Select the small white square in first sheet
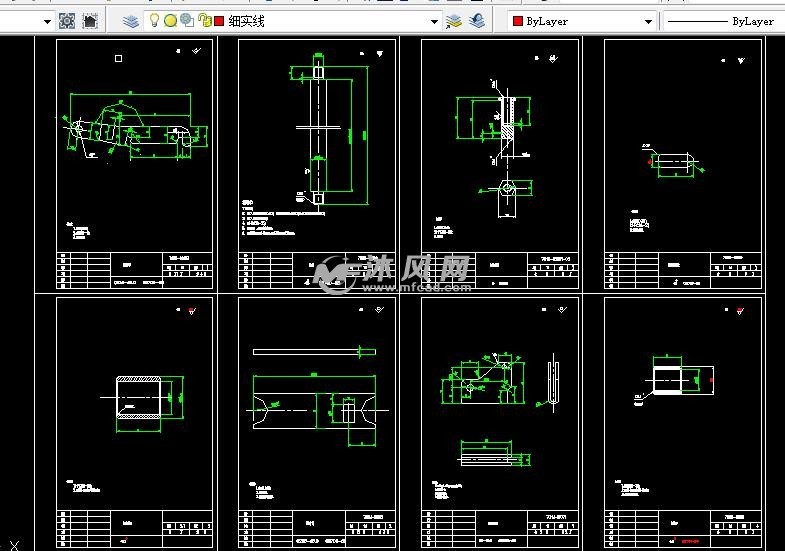Image resolution: width=785 pixels, height=551 pixels. 119,59
